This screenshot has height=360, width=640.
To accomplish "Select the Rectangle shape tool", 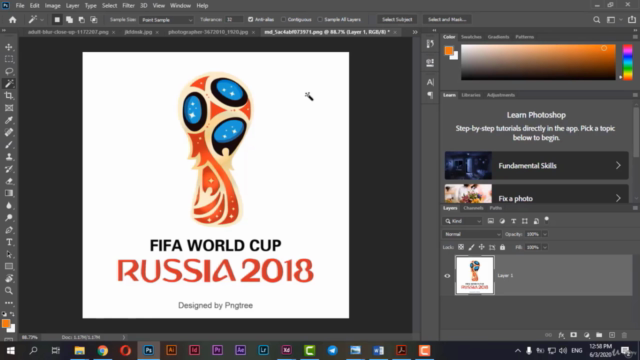I will [9, 267].
